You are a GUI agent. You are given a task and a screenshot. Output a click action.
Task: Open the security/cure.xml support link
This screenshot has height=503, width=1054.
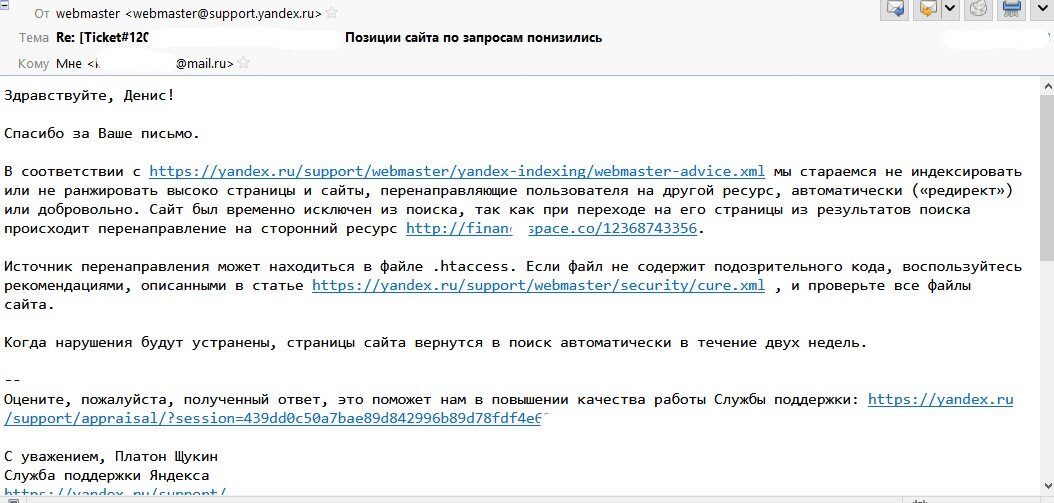coord(538,286)
